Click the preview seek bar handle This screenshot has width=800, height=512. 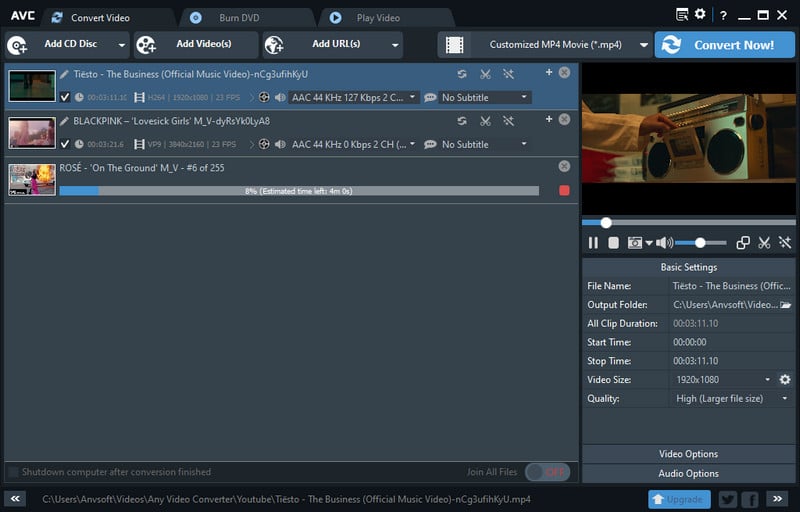coord(606,222)
